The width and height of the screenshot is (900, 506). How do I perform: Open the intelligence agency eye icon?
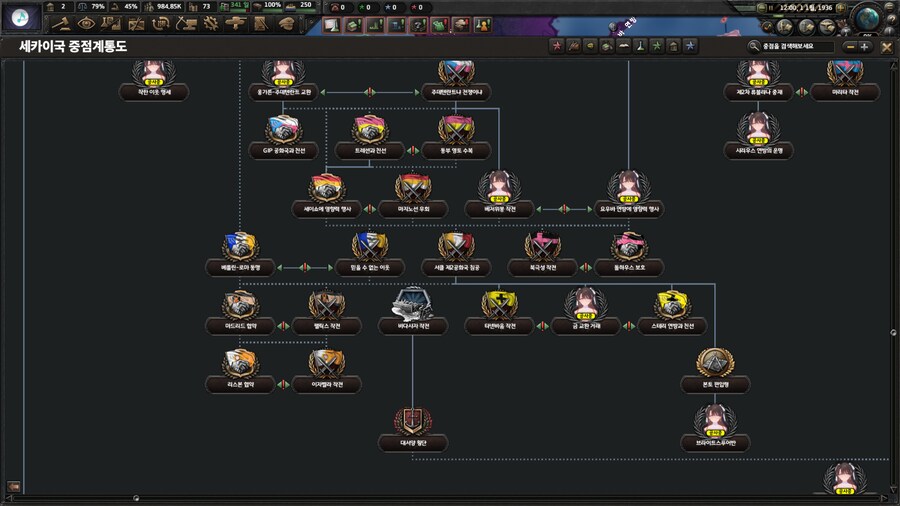pyautogui.click(x=85, y=23)
